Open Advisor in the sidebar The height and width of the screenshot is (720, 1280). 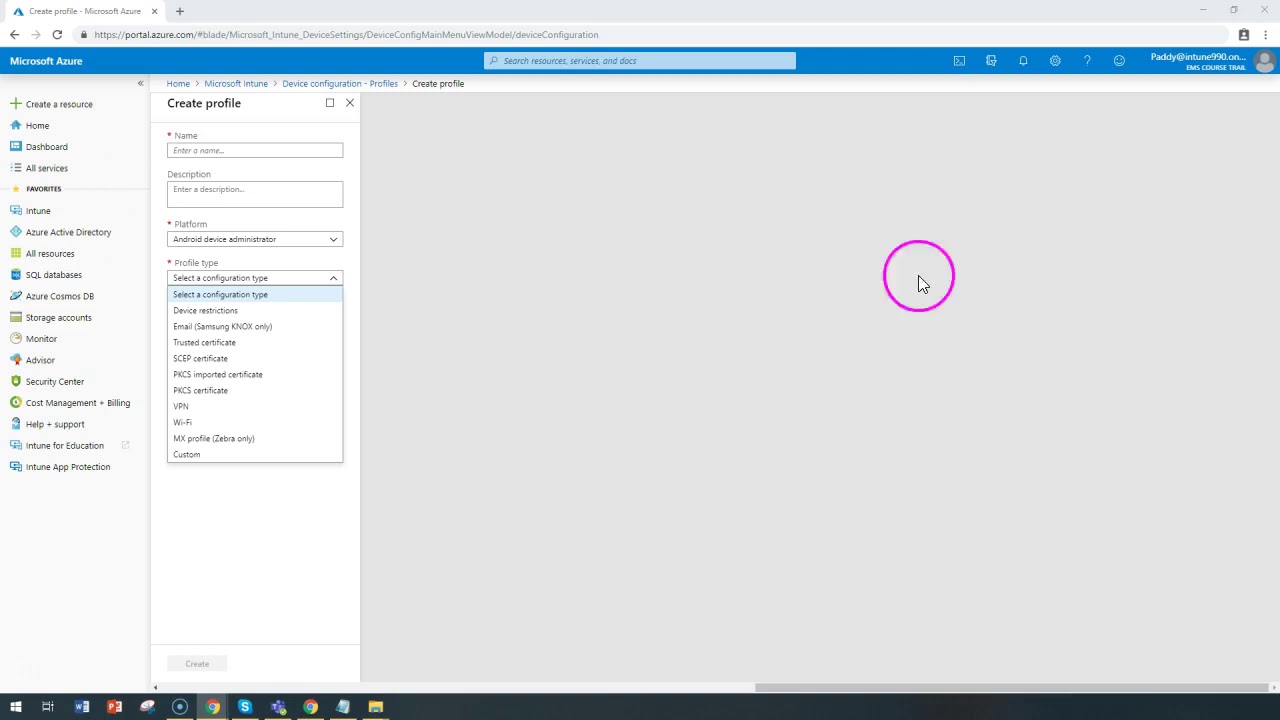coord(40,360)
